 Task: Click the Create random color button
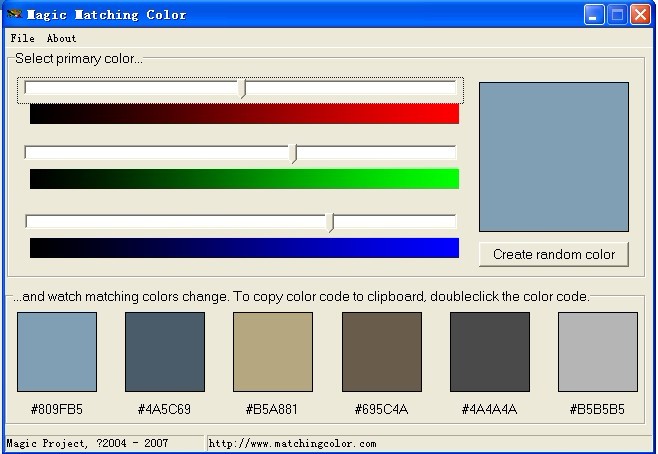pyautogui.click(x=554, y=254)
